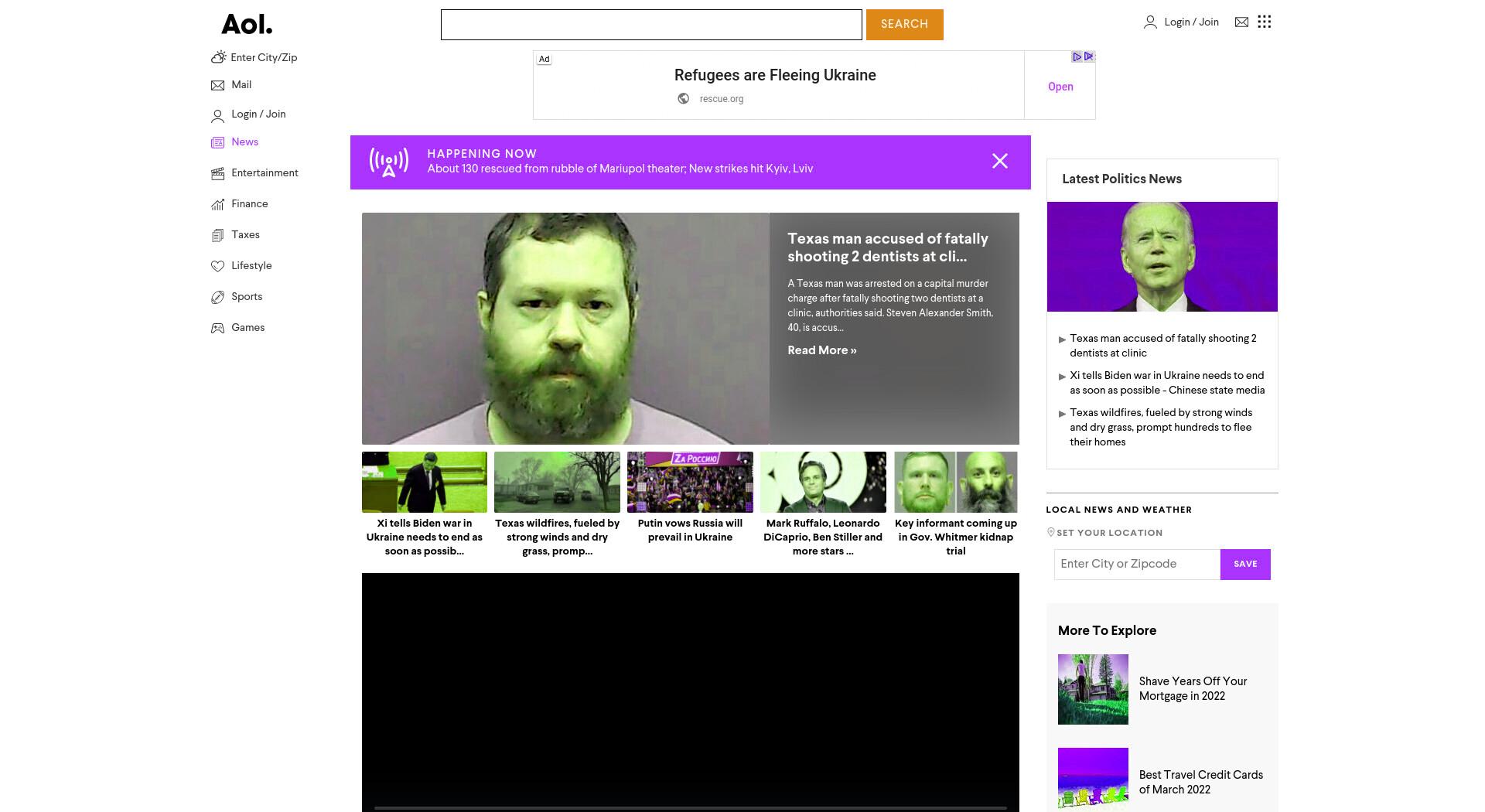1485x812 pixels.
Task: Click the rescue.org ad link
Action: click(x=721, y=99)
